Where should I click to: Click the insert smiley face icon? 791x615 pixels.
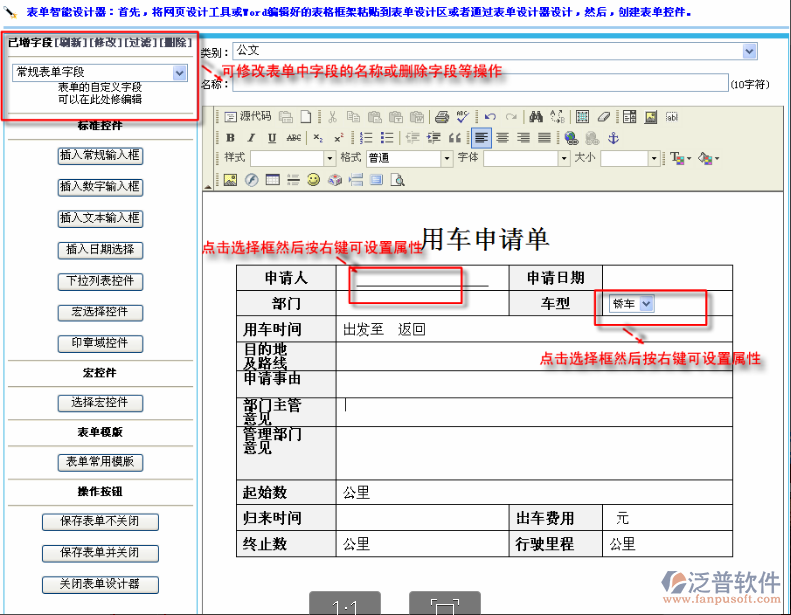point(313,180)
